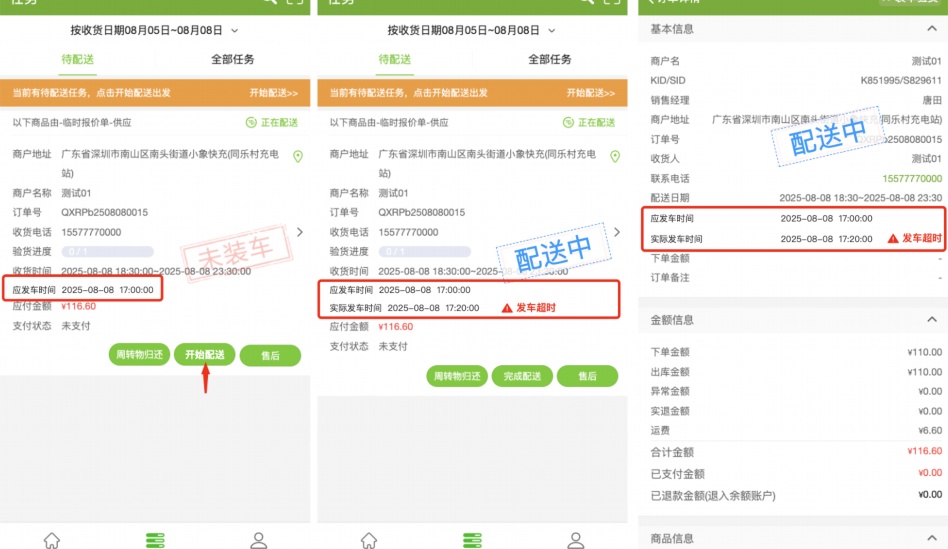Open the date range dropdown on 完成配送 screen
The width and height of the screenshot is (948, 549).
pyautogui.click(x=552, y=32)
